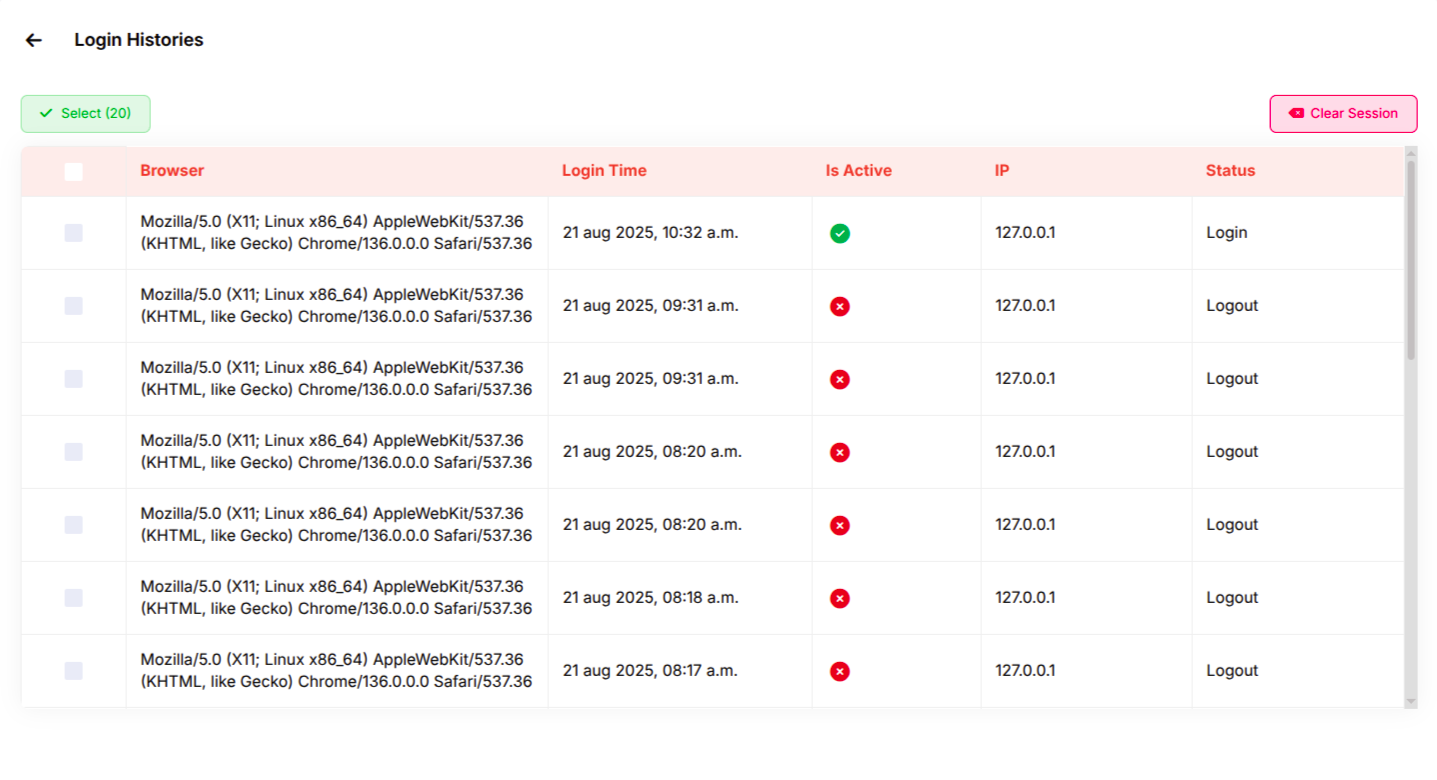The image size is (1437, 780).
Task: Click inactive red icon for first 09:31 a.m. row
Action: tap(840, 306)
